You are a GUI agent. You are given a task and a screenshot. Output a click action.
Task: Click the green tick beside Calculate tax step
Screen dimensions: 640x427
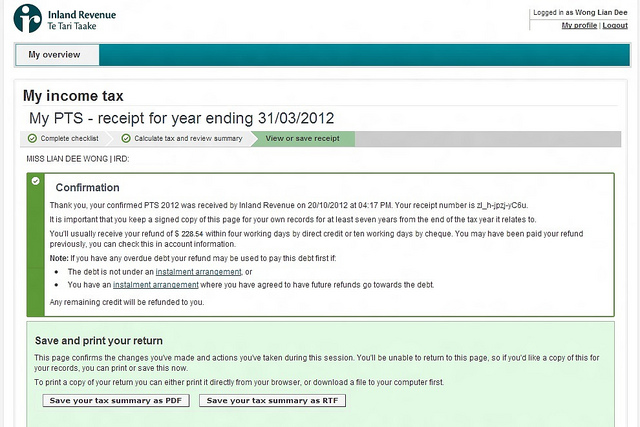[x=126, y=138]
